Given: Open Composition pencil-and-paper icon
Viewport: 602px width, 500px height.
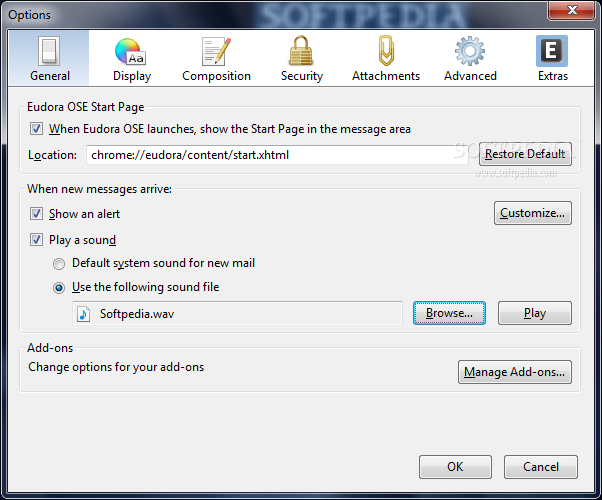Looking at the screenshot, I should pyautogui.click(x=216, y=51).
